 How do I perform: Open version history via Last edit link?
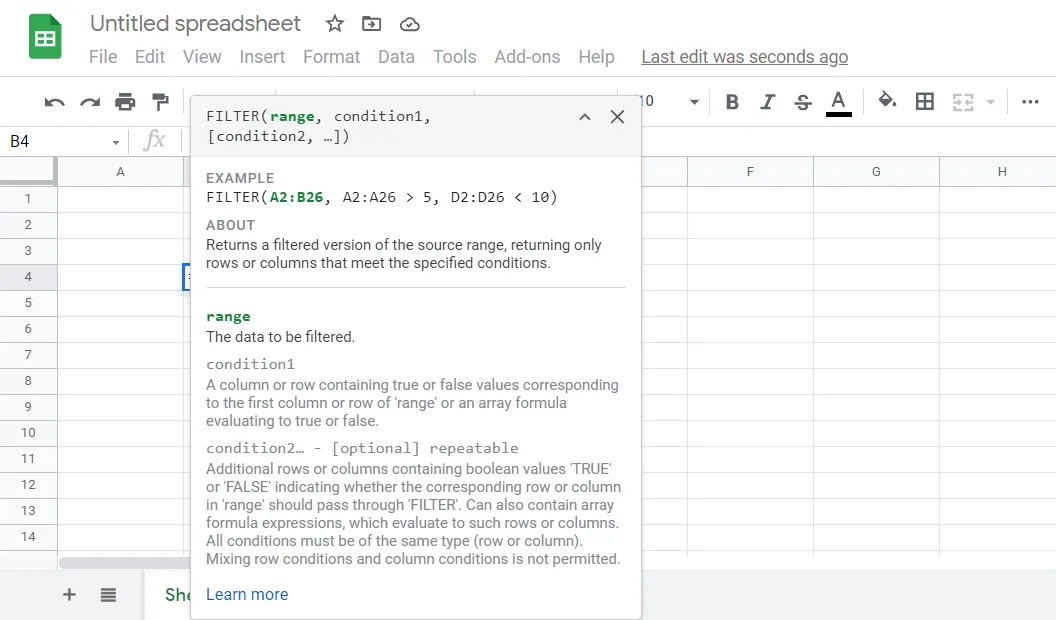pos(744,57)
